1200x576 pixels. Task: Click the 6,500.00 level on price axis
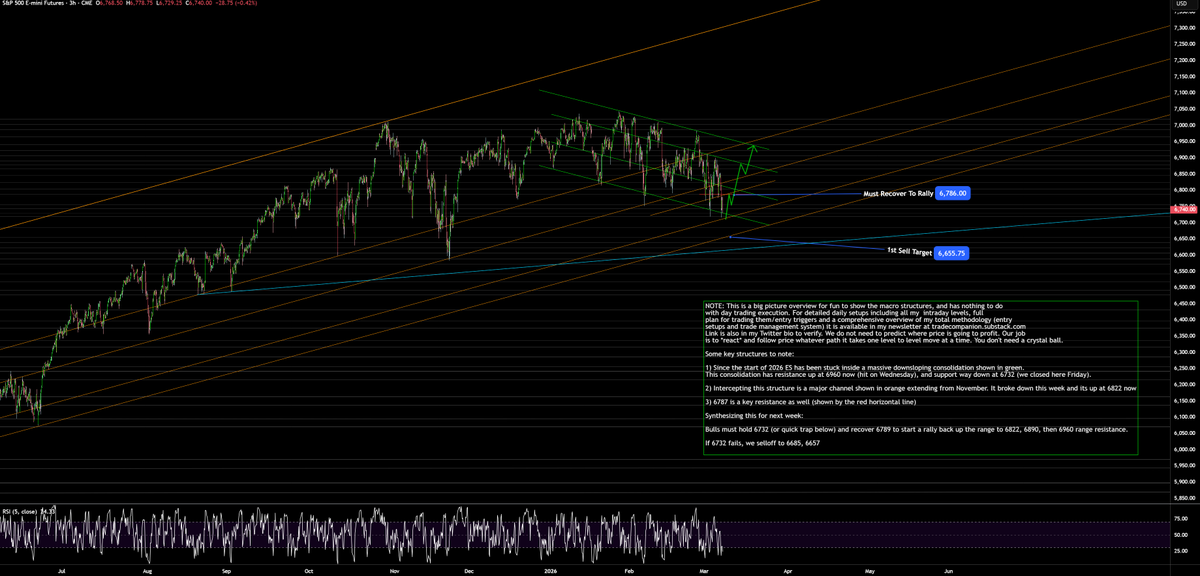[1183, 287]
